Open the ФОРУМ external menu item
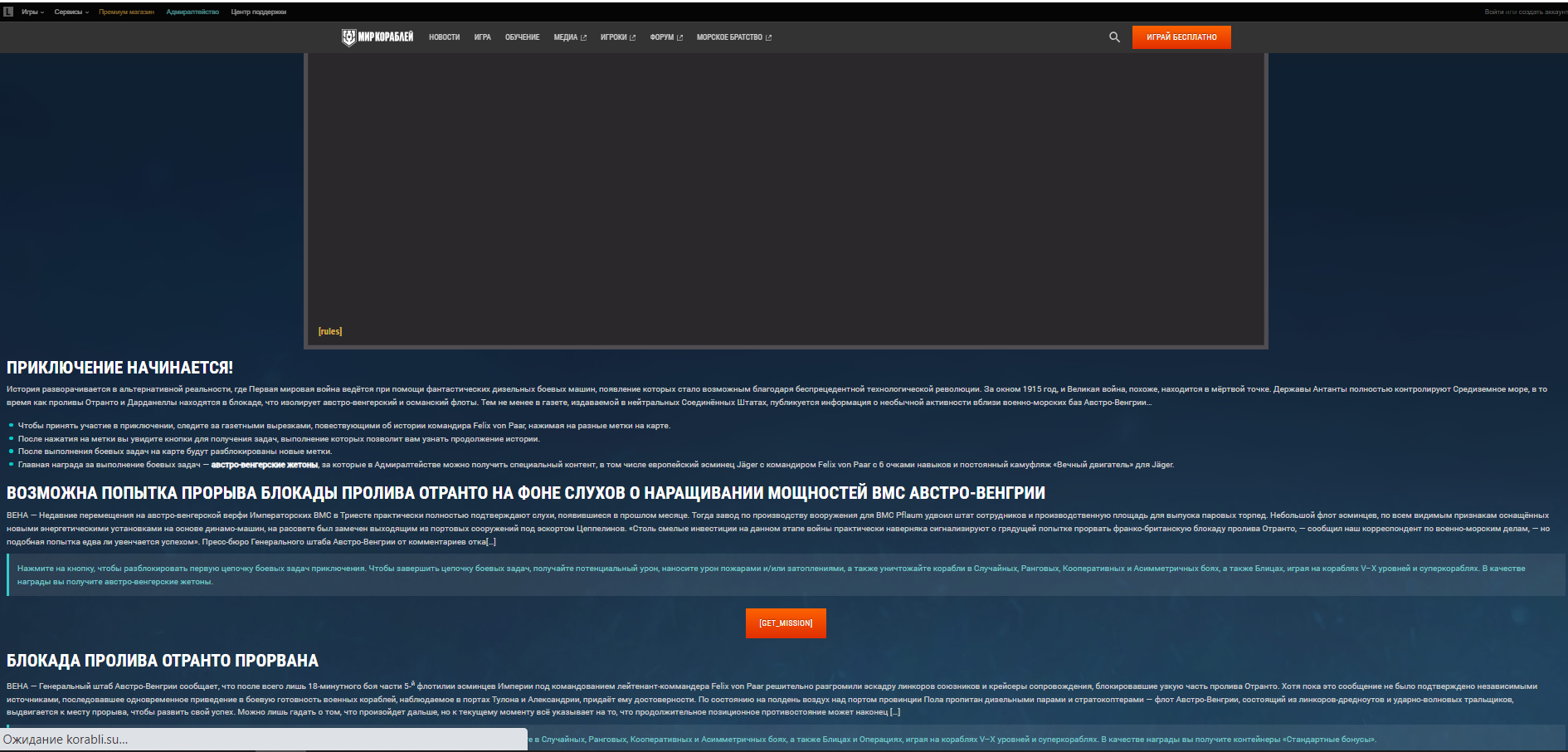This screenshot has width=1568, height=752. tap(666, 37)
